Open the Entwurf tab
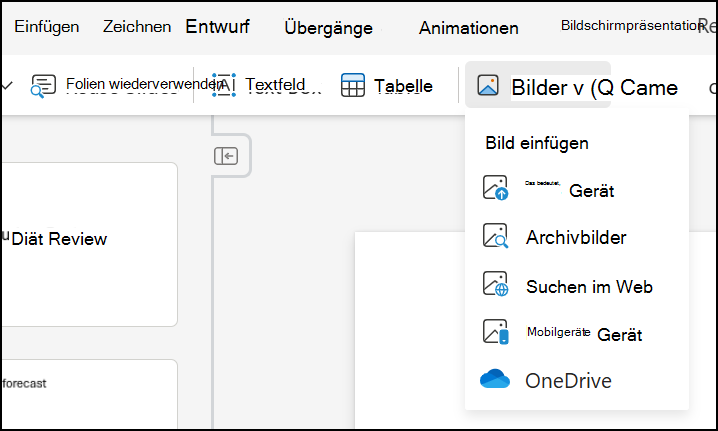Screen dimensions: 718x431 click(x=218, y=27)
